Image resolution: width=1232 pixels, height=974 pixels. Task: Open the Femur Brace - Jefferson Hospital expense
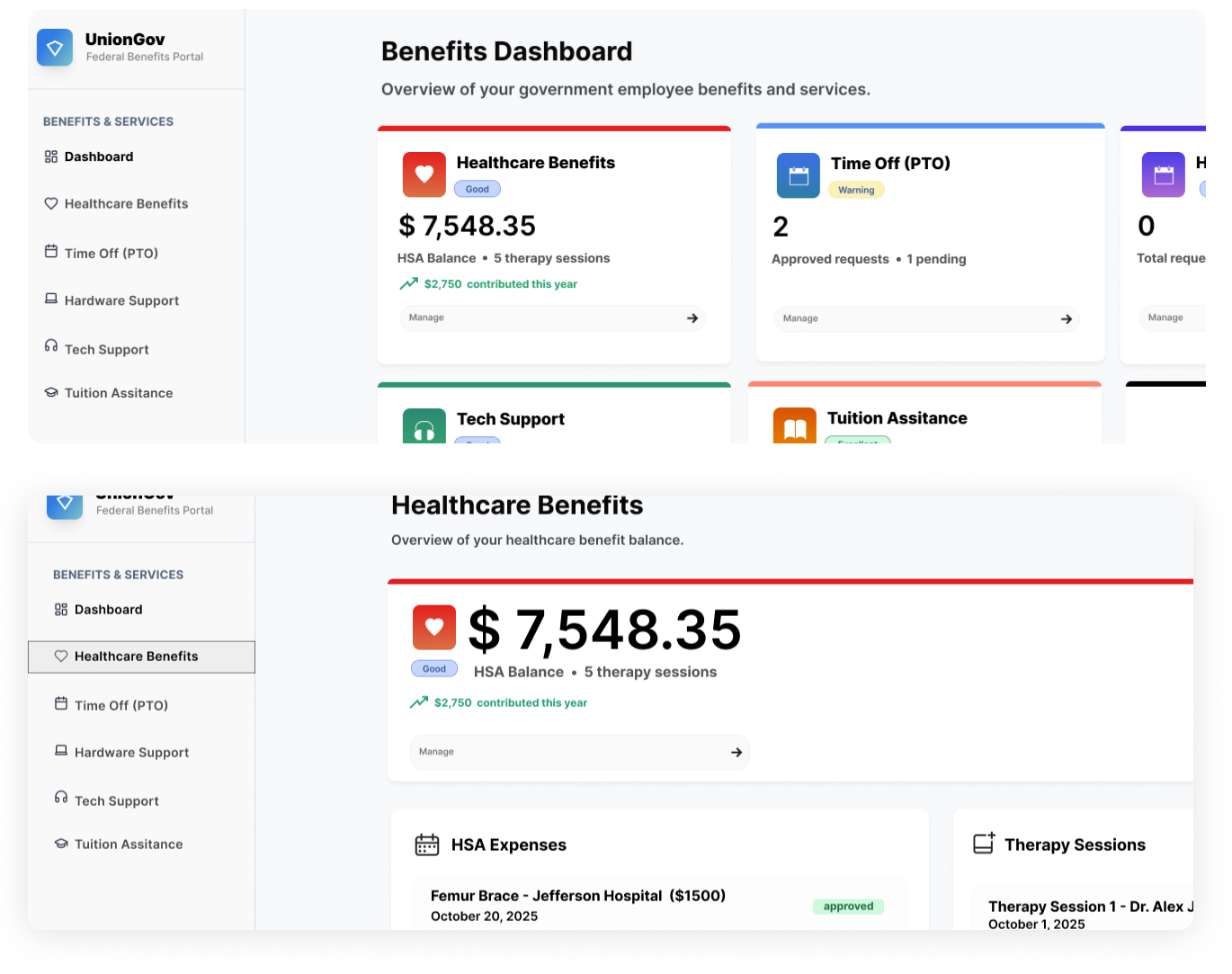pyautogui.click(x=577, y=896)
